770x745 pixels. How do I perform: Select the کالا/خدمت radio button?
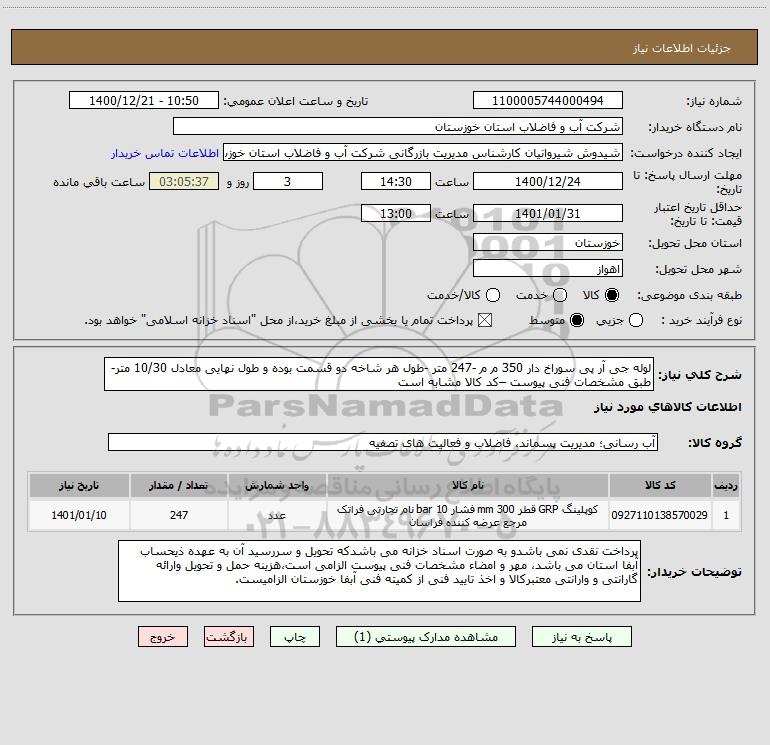pos(493,295)
